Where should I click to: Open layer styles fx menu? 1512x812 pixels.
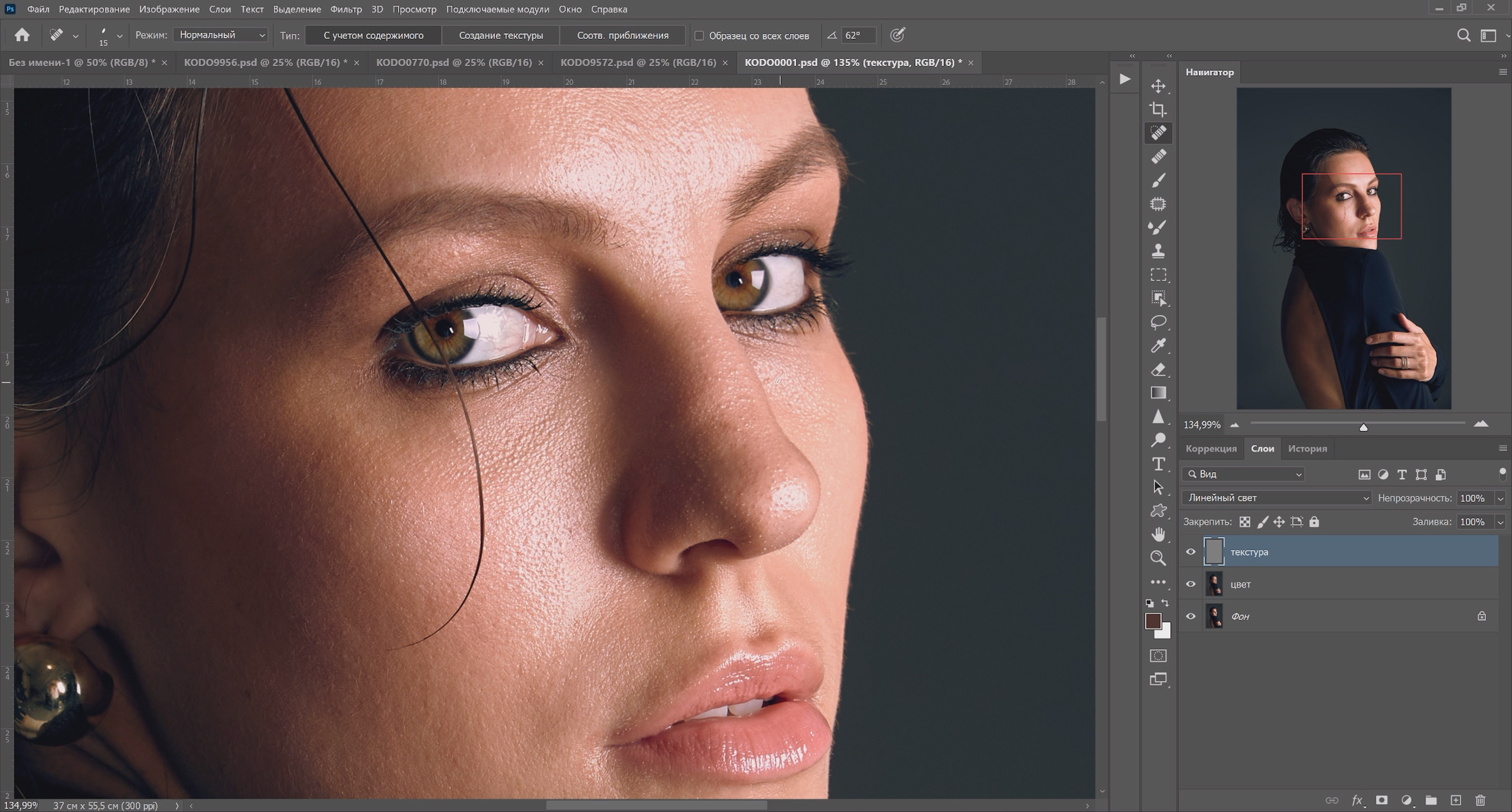(1357, 800)
